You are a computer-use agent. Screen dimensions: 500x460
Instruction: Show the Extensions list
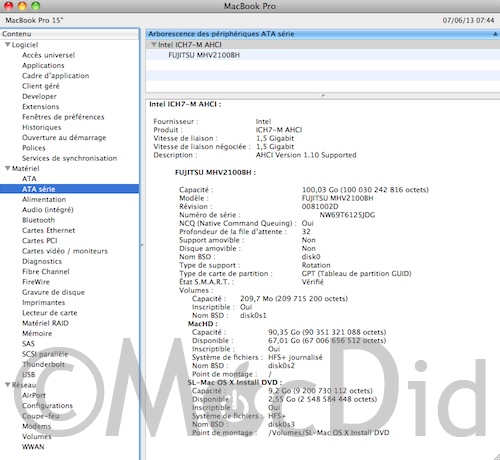(40, 107)
